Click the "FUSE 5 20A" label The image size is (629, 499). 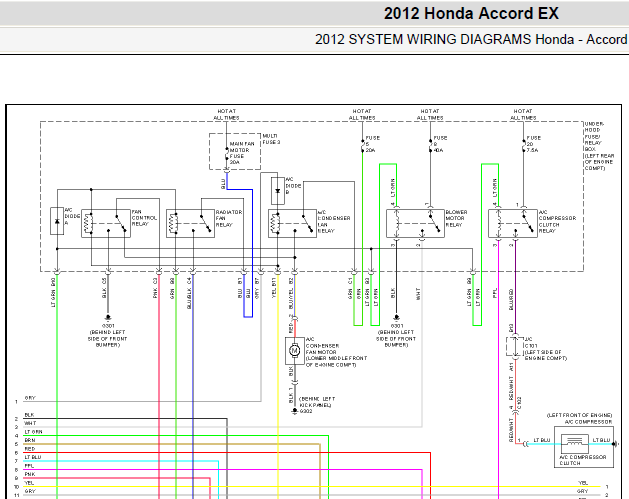click(372, 144)
